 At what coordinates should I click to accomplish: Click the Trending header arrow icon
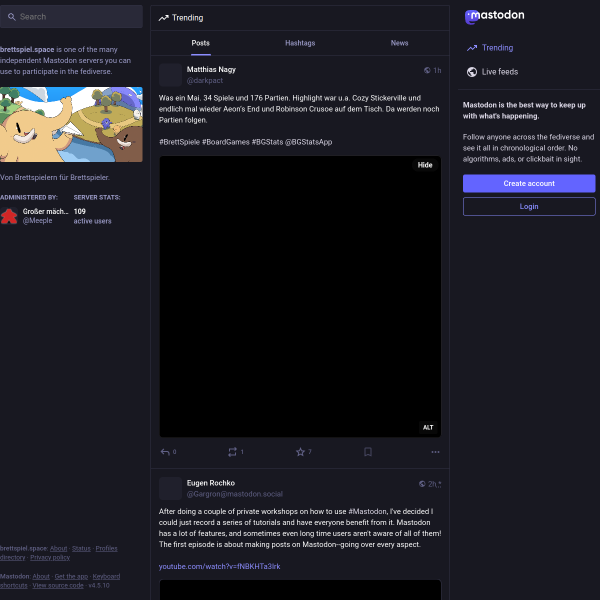[163, 18]
